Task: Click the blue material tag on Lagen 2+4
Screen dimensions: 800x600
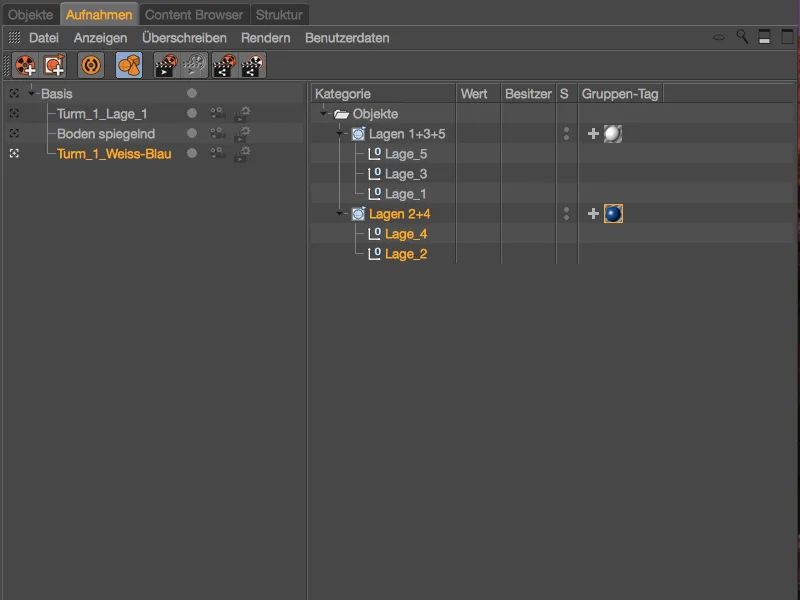Action: tap(613, 213)
